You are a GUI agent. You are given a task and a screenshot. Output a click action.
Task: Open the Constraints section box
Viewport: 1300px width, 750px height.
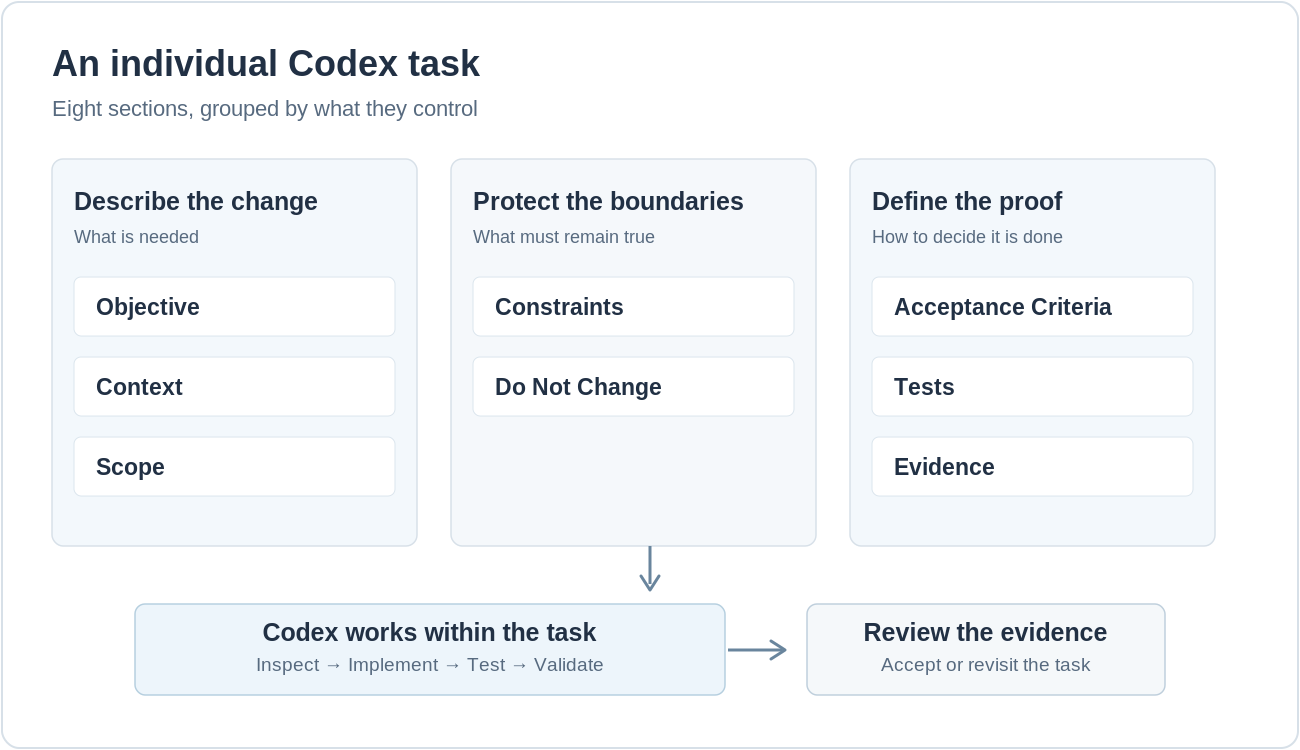point(633,307)
